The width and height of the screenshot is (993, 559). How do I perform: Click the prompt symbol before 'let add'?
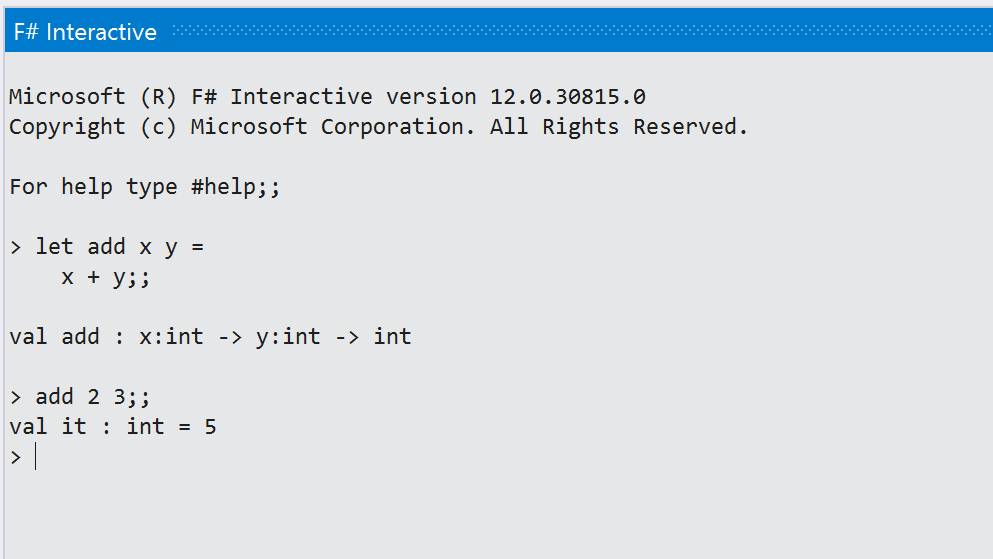(15, 247)
